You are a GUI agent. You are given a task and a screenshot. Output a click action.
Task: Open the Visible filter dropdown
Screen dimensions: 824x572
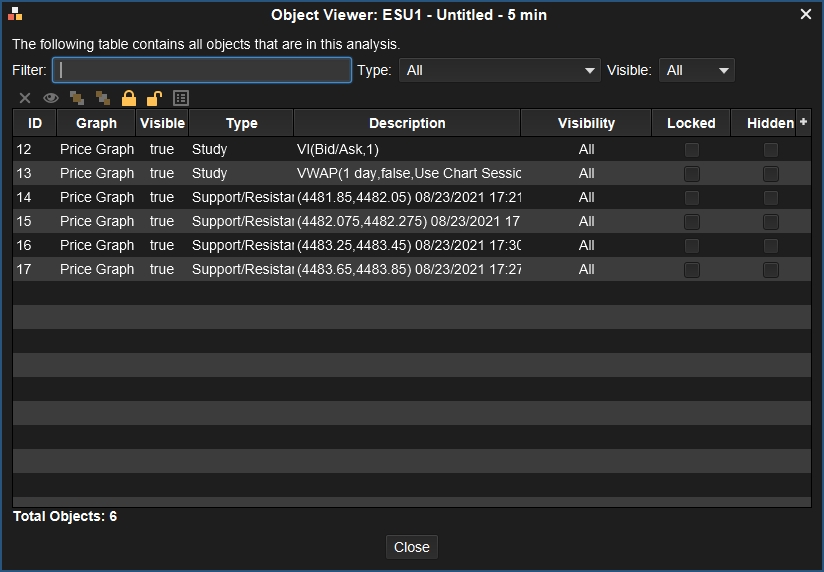[697, 70]
